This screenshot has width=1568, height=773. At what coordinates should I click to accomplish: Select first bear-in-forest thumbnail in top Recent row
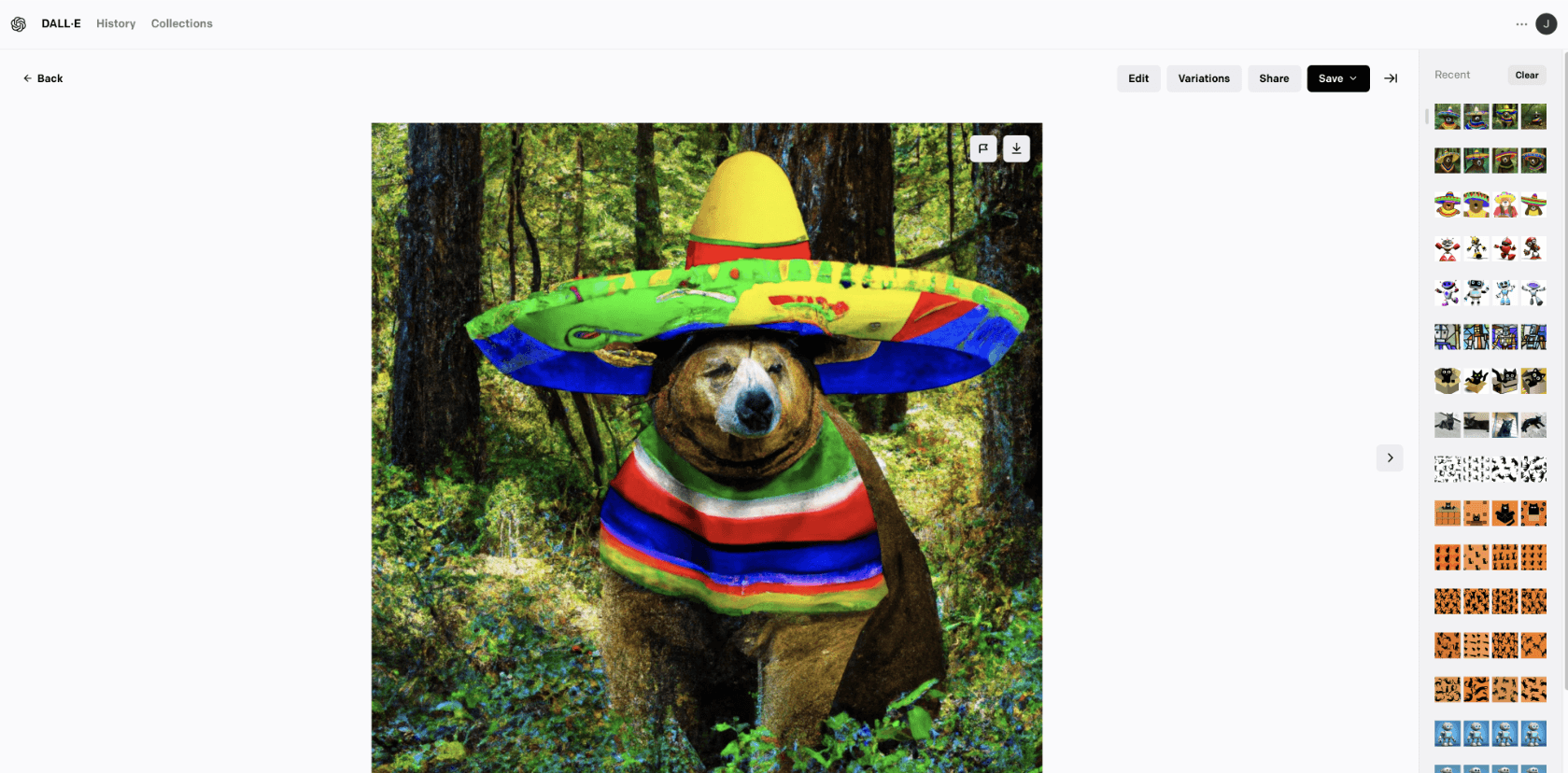tap(1448, 117)
